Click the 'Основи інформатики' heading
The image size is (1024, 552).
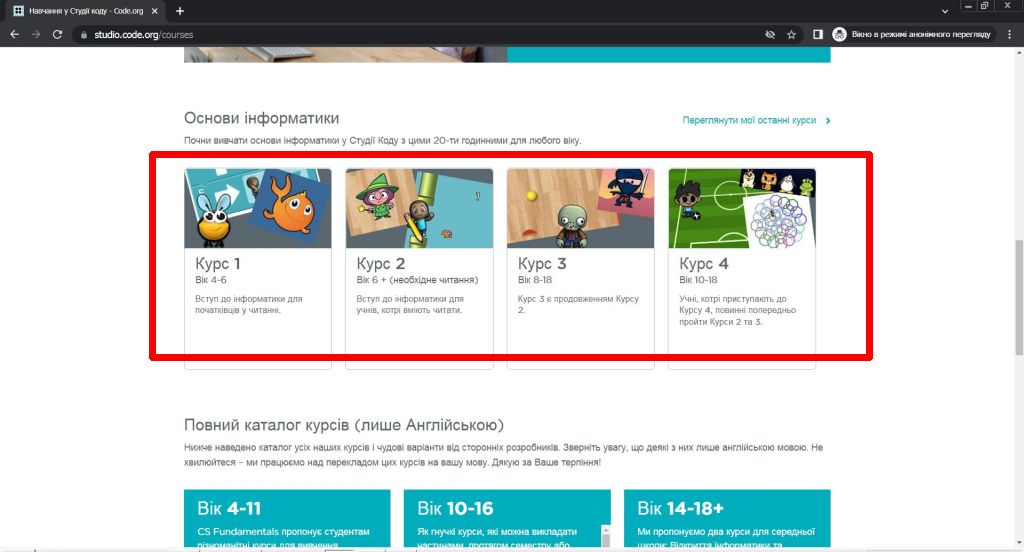(x=261, y=118)
